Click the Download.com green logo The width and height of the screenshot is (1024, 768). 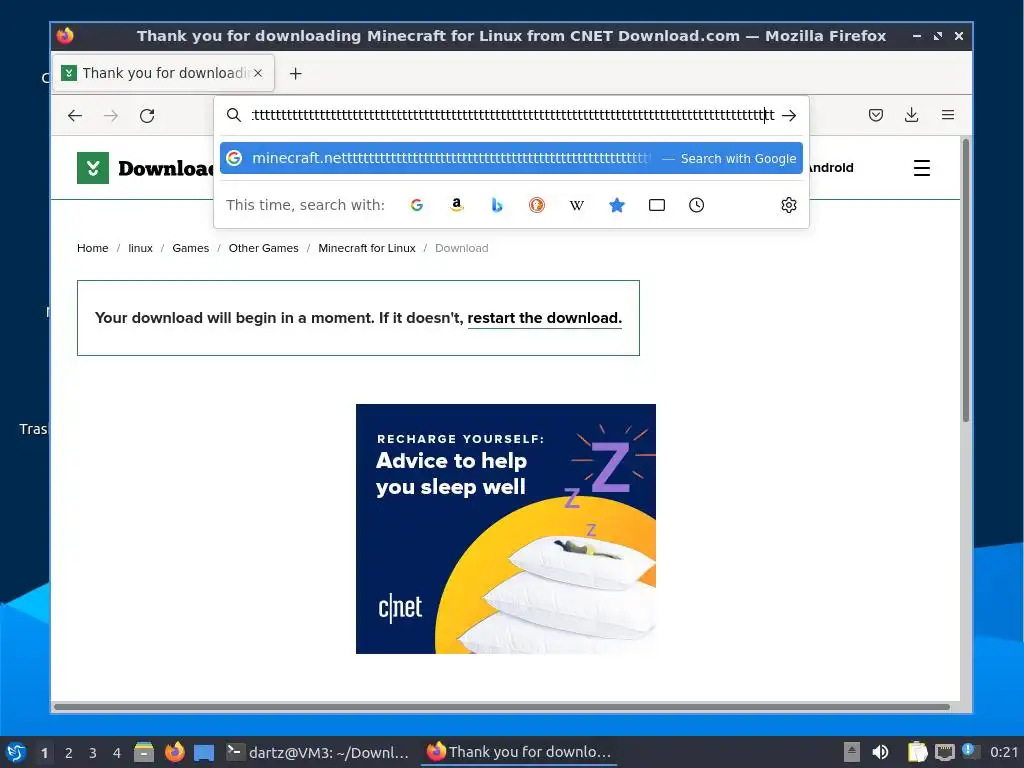(93, 168)
